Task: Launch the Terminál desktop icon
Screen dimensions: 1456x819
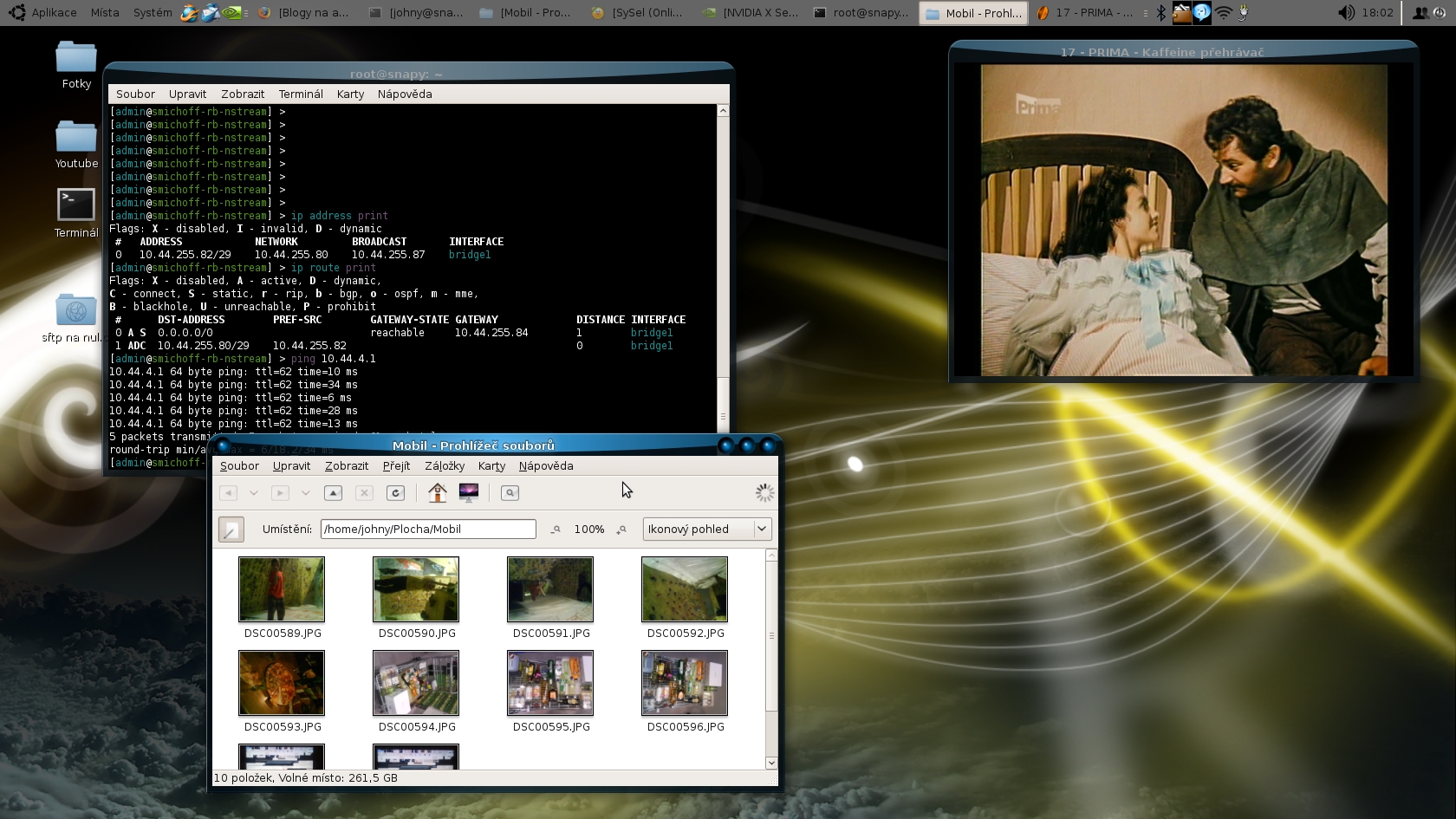Action: coord(76,213)
